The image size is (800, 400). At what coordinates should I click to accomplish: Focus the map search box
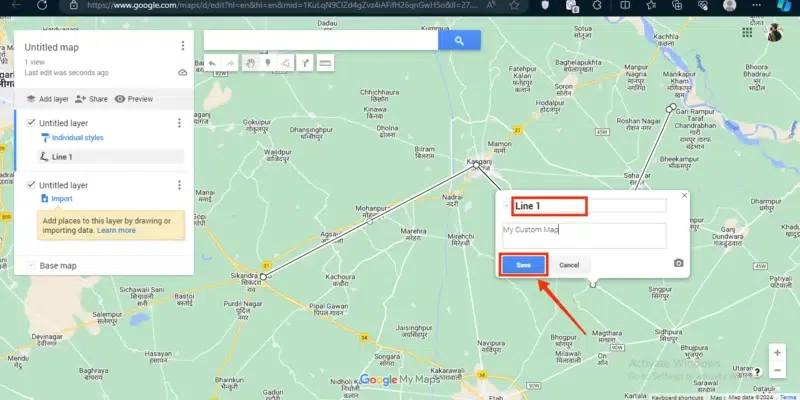click(x=321, y=40)
